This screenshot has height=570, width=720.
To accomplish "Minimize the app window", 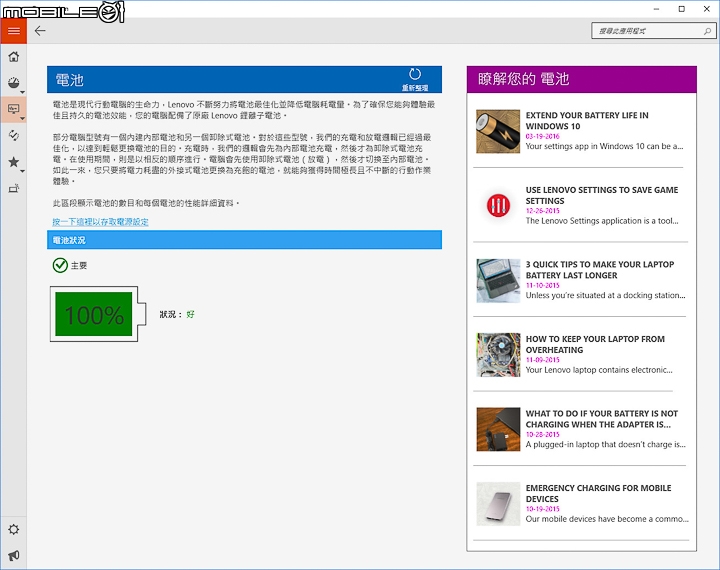I will click(657, 9).
